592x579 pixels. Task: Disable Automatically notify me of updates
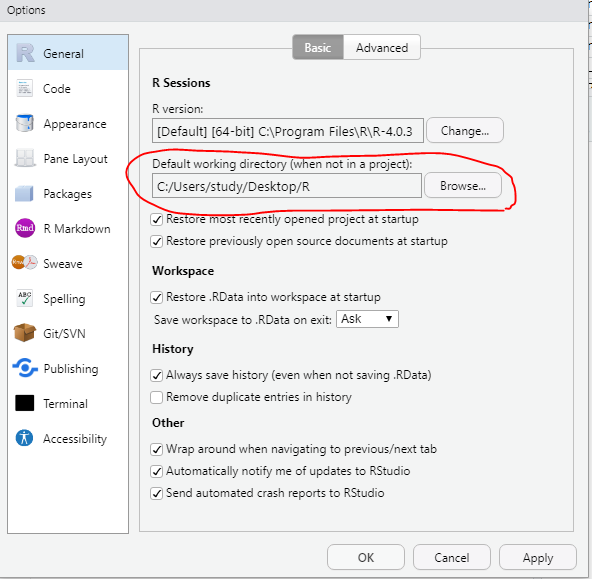[x=156, y=471]
